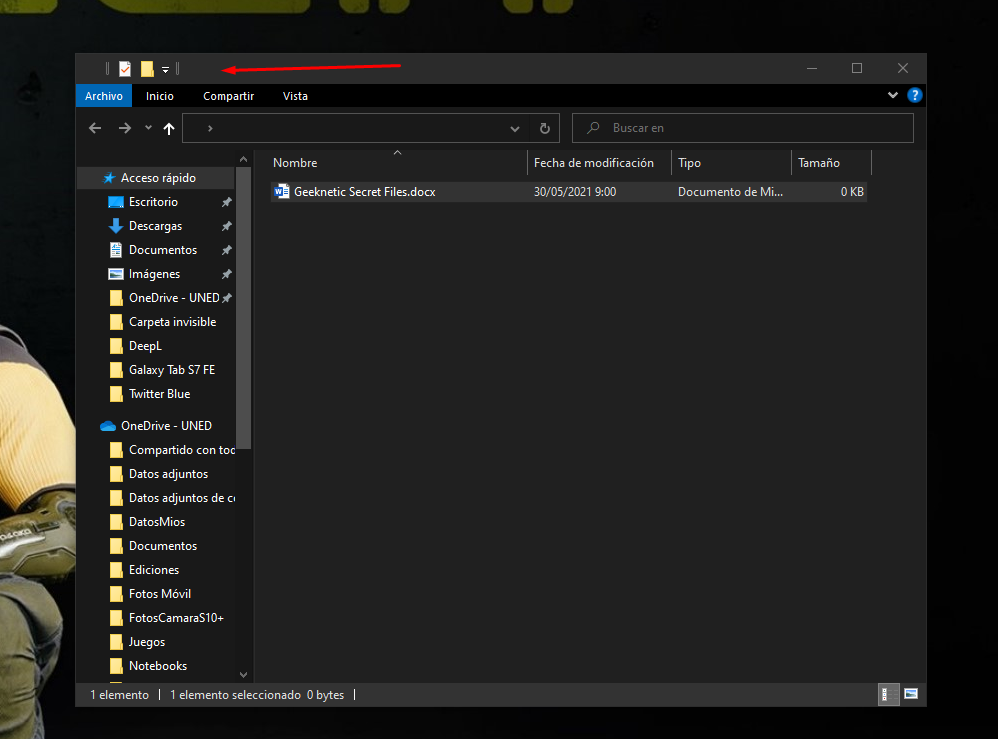The image size is (998, 739).
Task: Switch to the Compartir ribbon tab
Action: pyautogui.click(x=228, y=96)
